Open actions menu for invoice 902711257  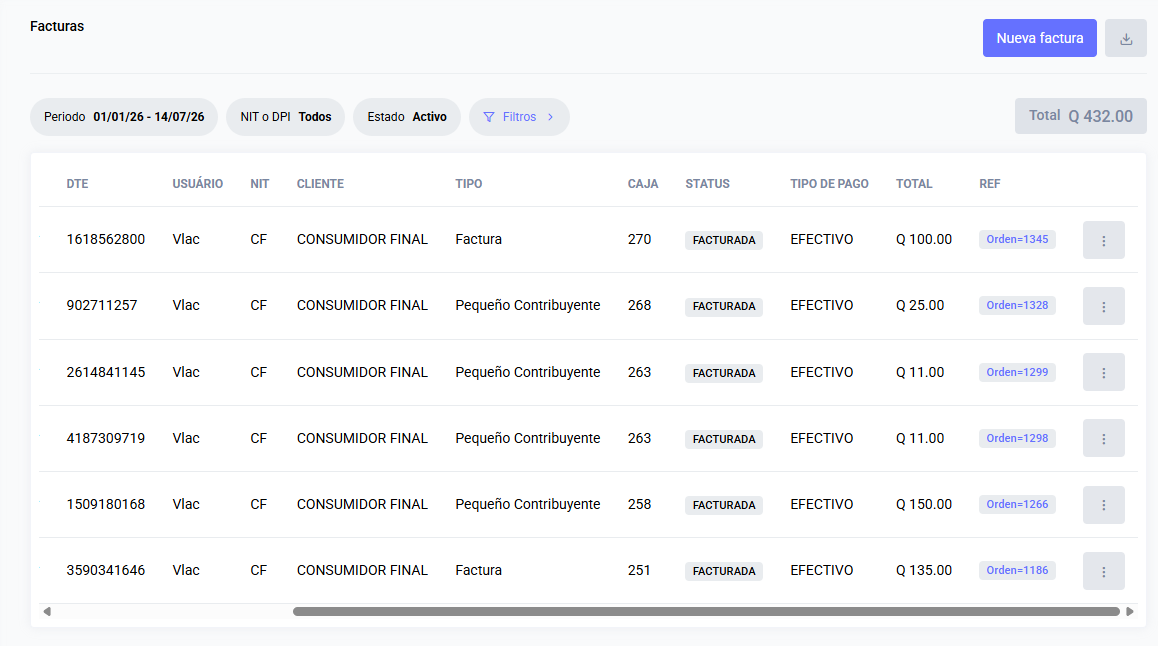(1103, 306)
